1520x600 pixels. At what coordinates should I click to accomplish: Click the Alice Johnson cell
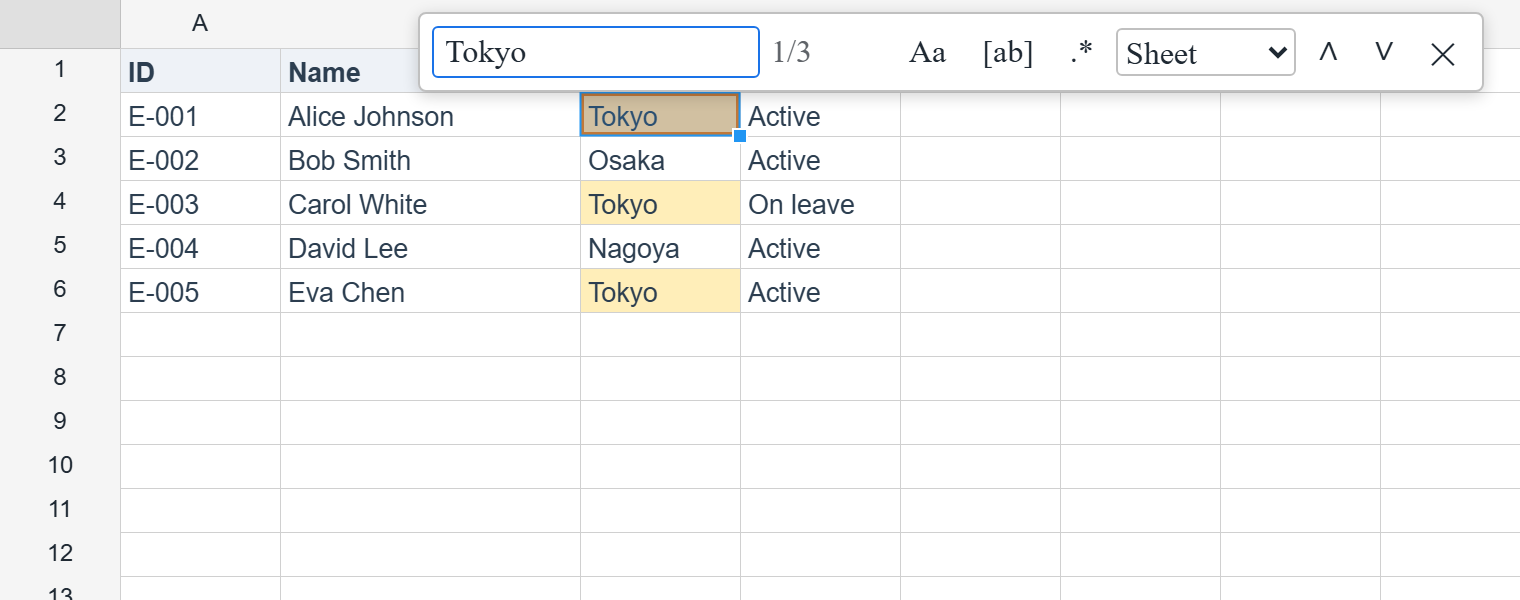click(x=430, y=115)
